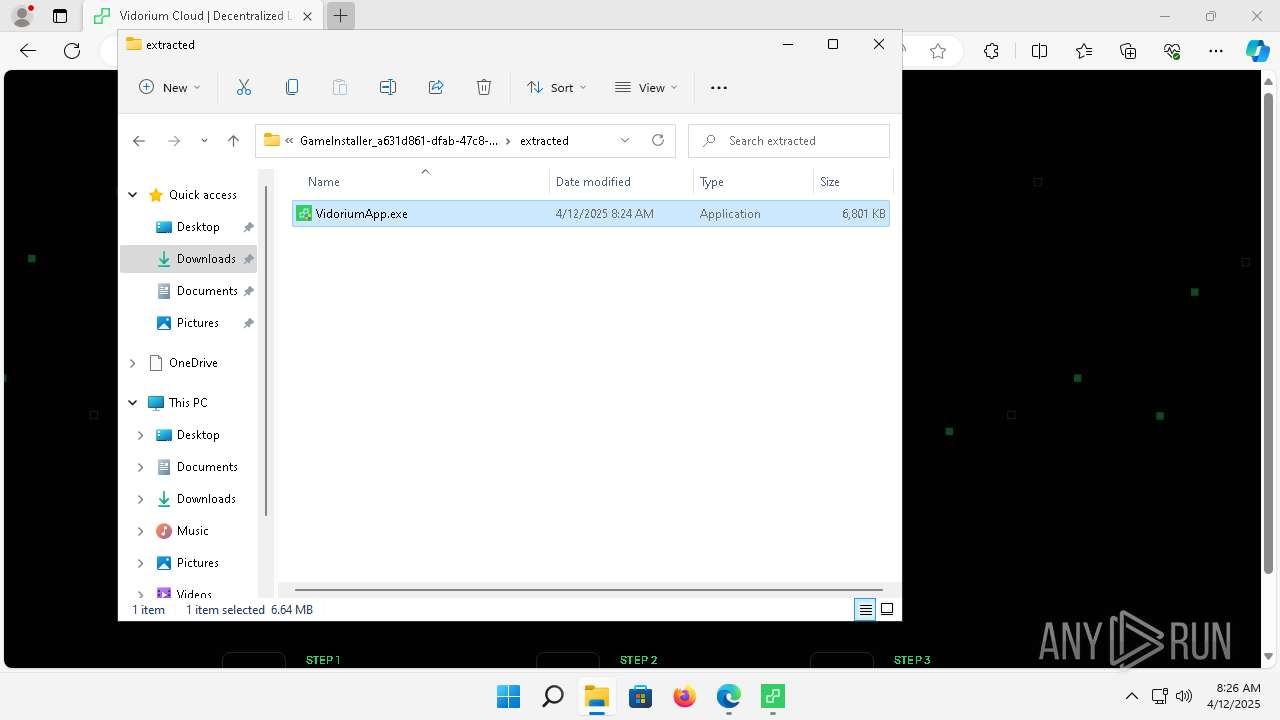Open Windows Start menu
Image resolution: width=1280 pixels, height=720 pixels.
tap(508, 696)
